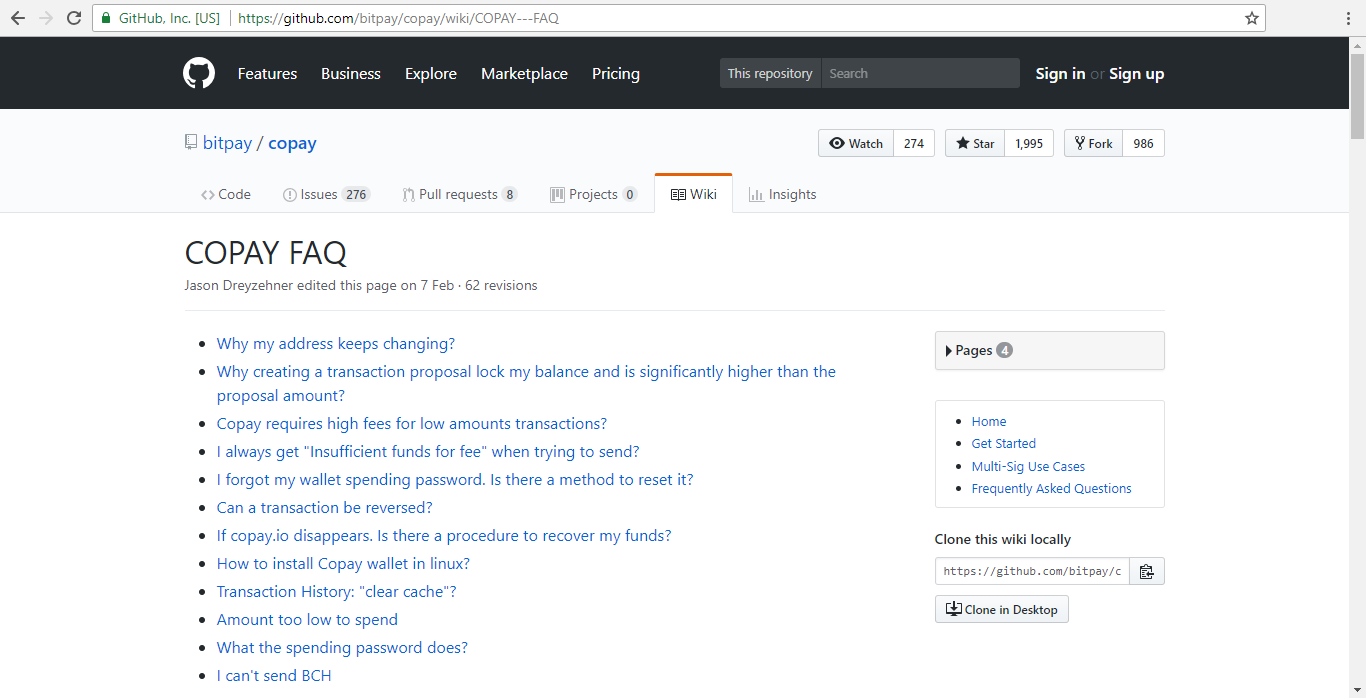Open the Get Started wiki page
The width and height of the screenshot is (1366, 698).
tap(1004, 443)
